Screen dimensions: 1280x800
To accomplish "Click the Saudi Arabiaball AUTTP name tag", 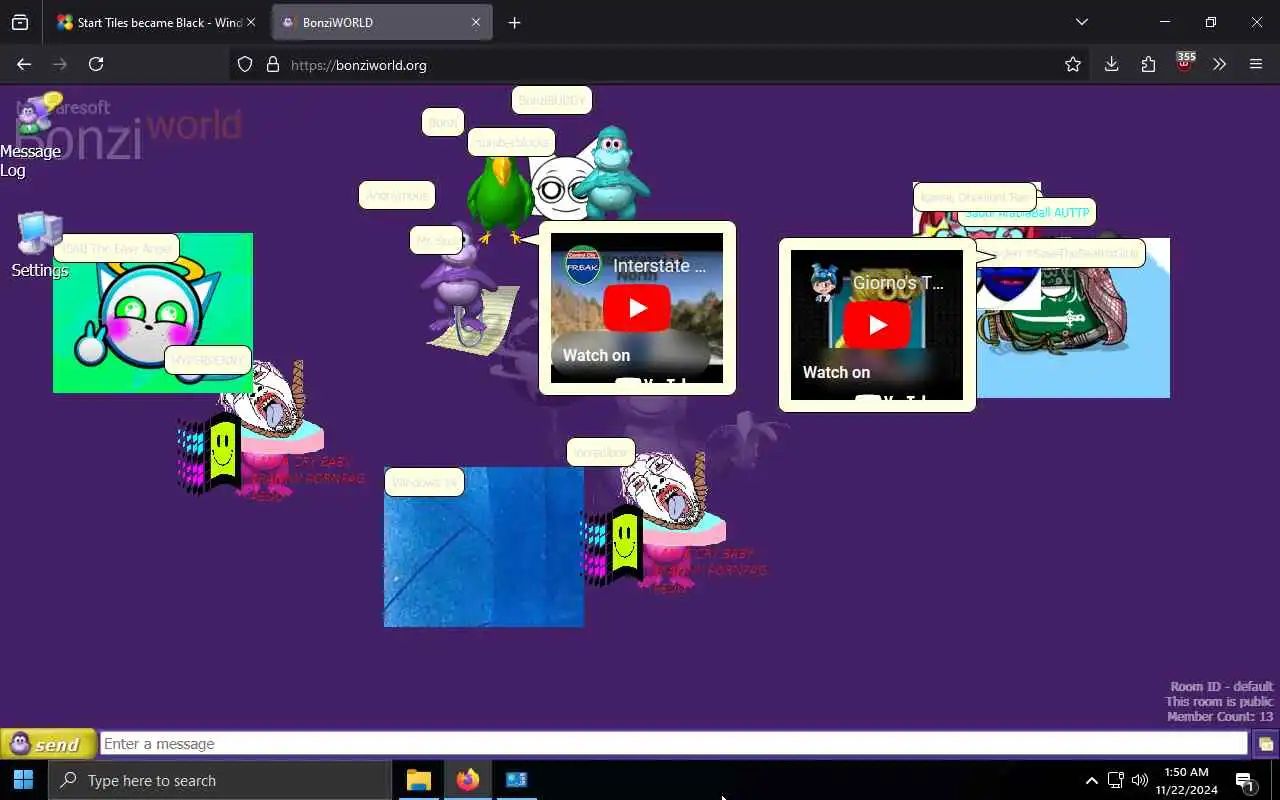I will (x=1027, y=213).
